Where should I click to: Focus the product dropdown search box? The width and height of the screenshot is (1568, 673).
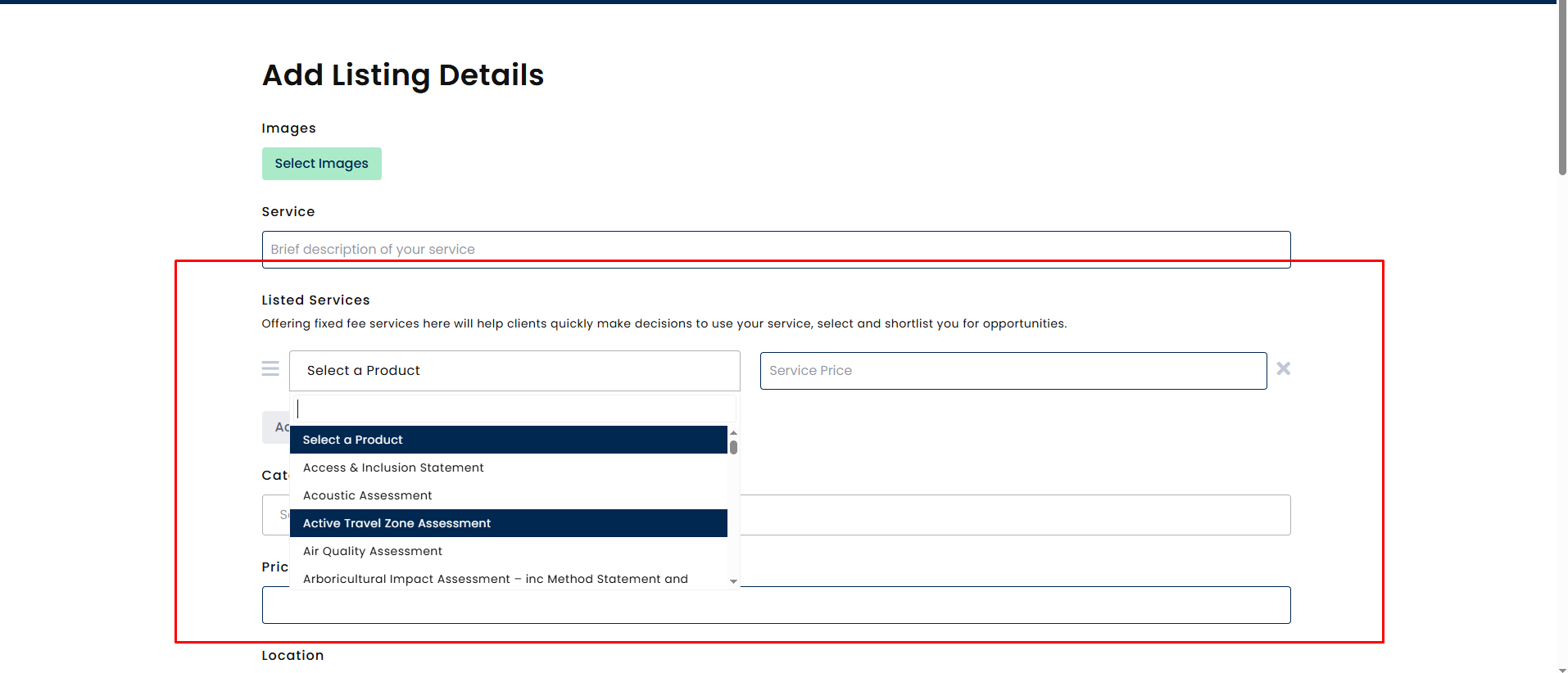[x=514, y=409]
